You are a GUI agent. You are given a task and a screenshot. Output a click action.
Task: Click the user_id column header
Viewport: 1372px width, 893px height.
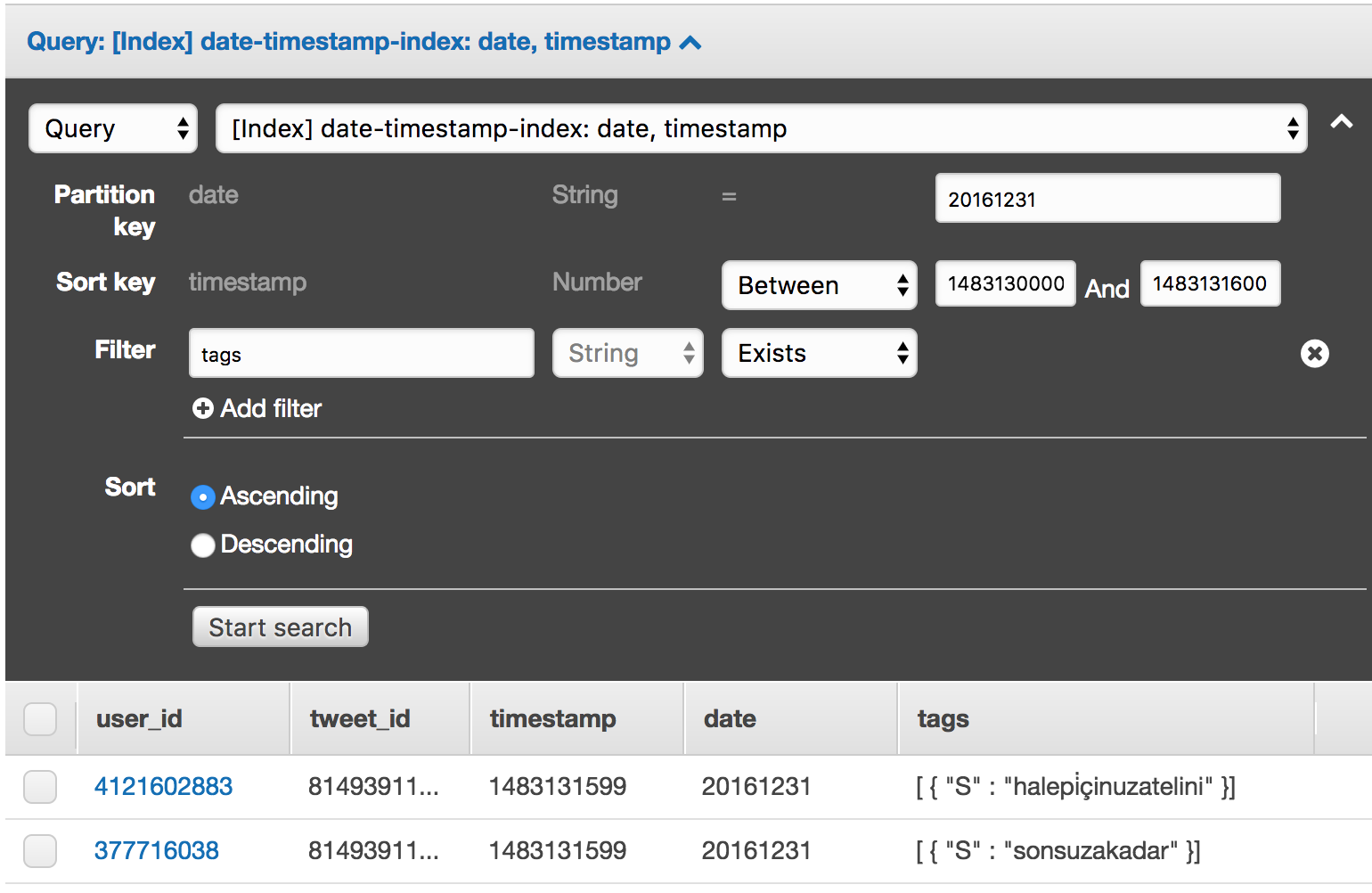184,718
